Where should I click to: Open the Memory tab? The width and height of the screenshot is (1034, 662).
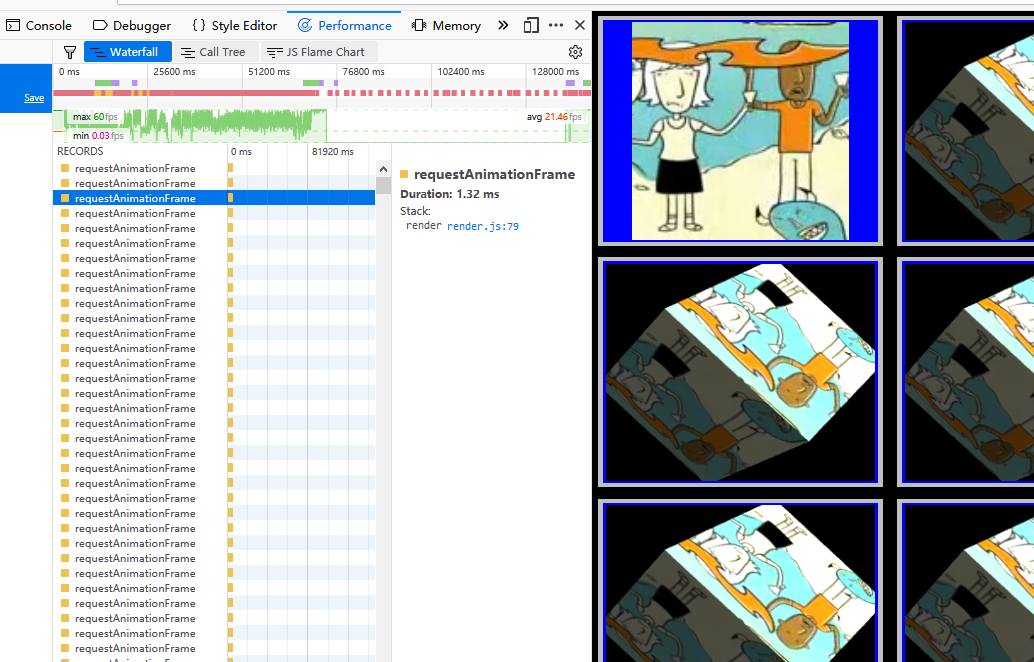click(x=446, y=26)
